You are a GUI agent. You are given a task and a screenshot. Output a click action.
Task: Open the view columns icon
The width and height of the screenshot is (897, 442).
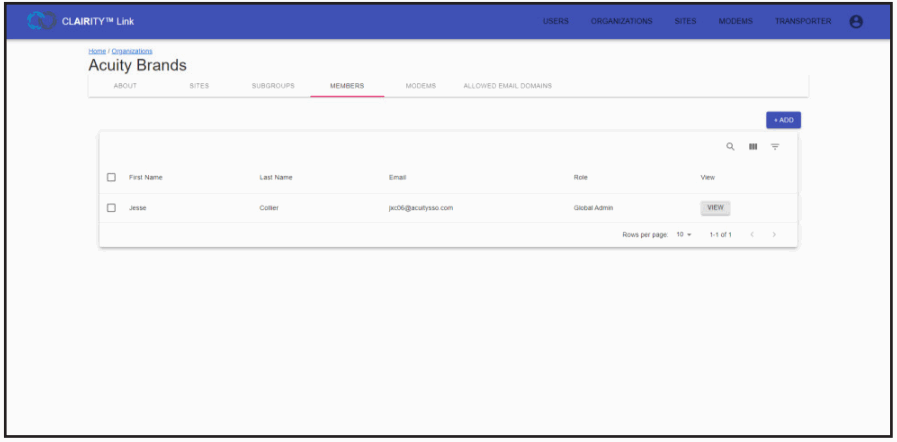click(x=753, y=146)
